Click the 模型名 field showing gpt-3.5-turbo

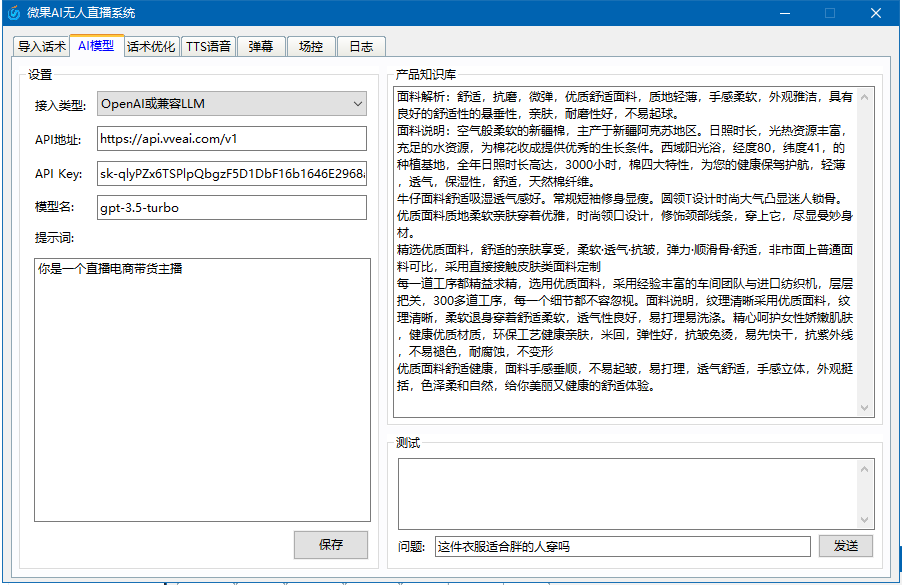232,208
